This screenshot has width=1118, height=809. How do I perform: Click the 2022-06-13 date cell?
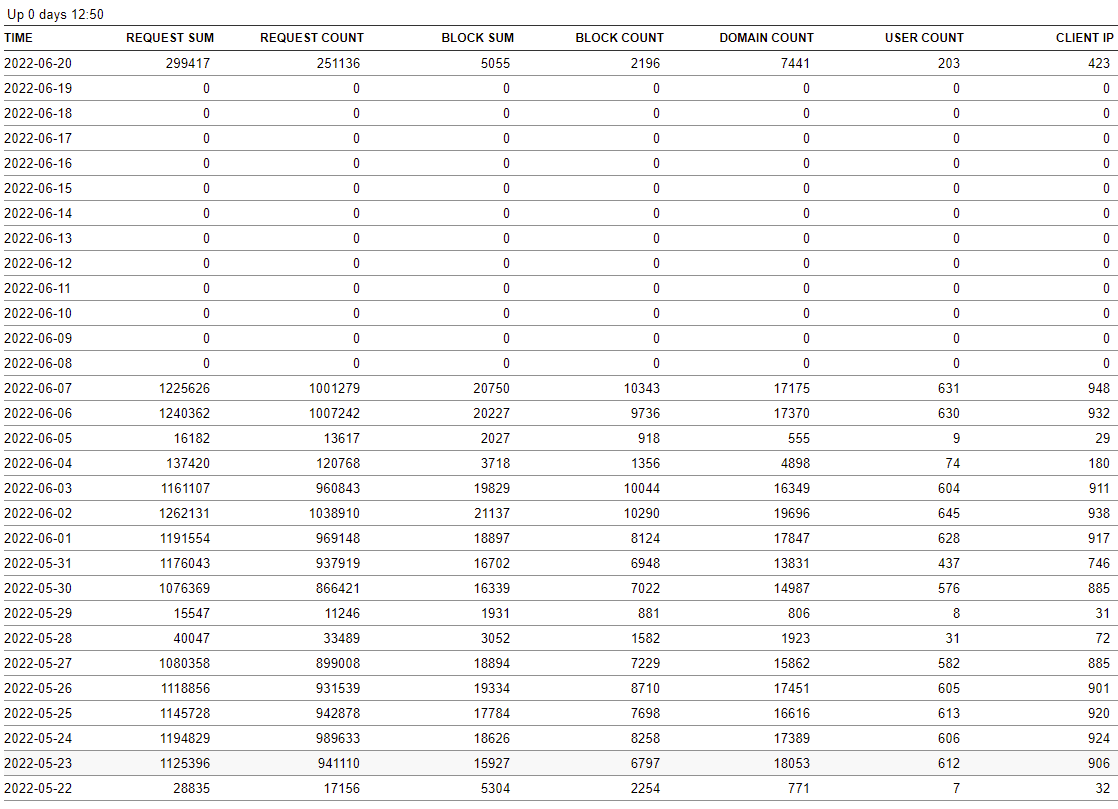[x=38, y=238]
